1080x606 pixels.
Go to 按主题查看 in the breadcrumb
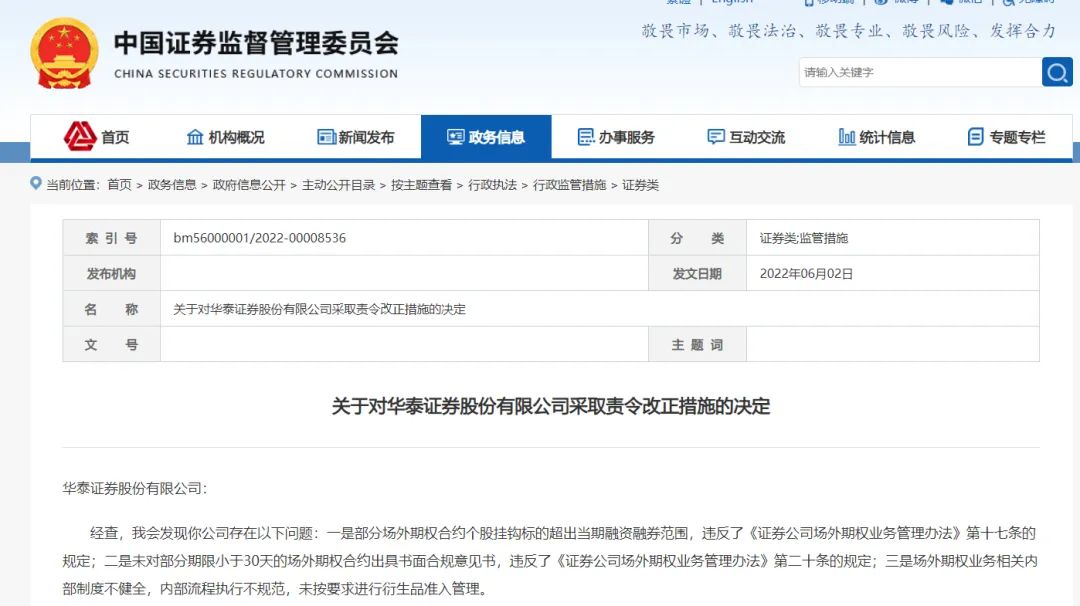coord(422,185)
